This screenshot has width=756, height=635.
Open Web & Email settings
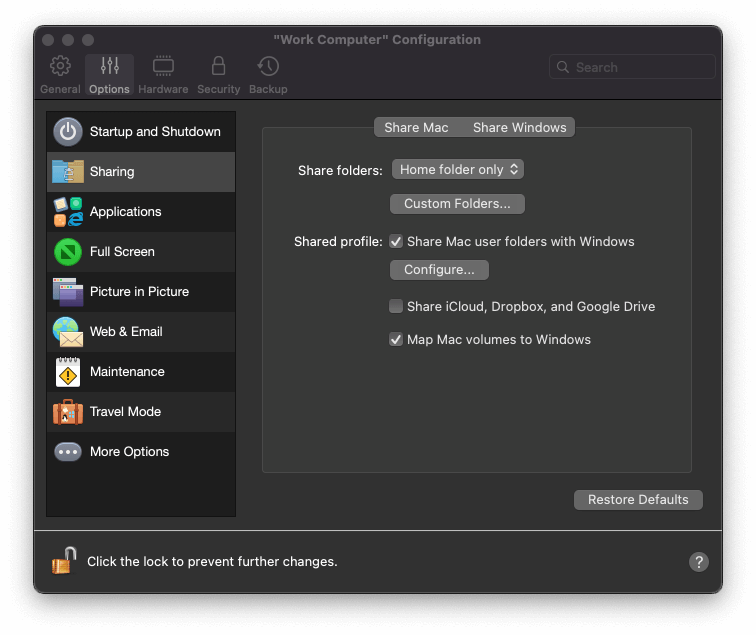[x=141, y=332]
